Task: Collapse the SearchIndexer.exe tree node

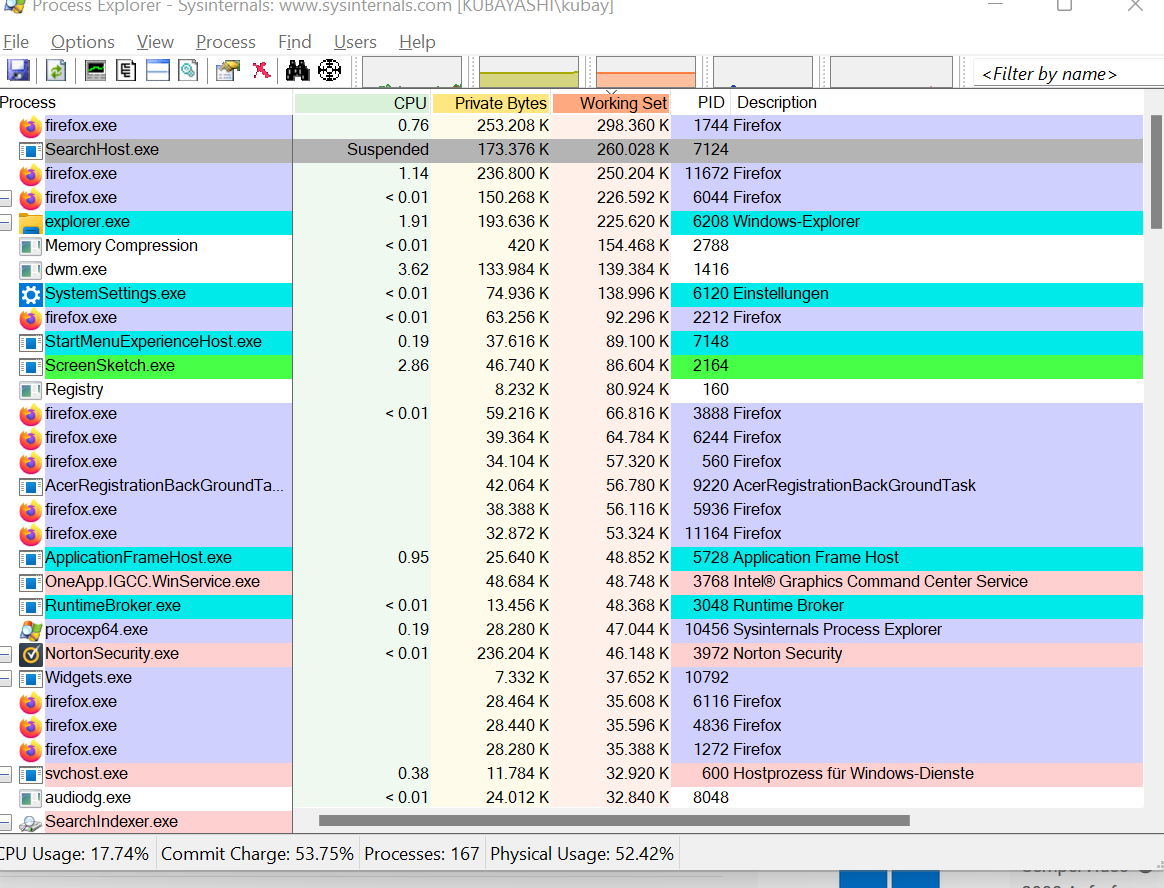Action: 5,822
